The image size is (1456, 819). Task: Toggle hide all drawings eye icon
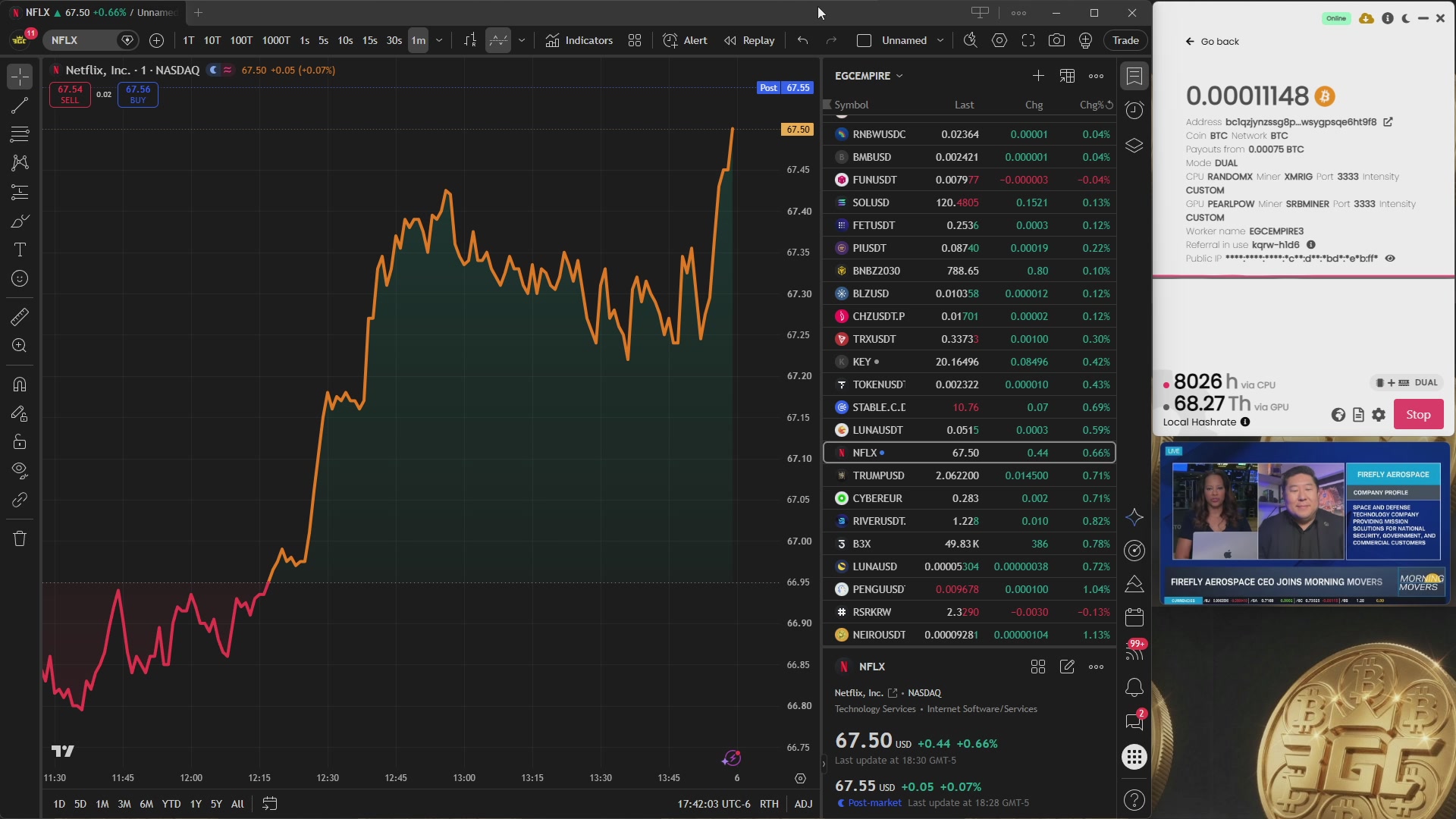pos(20,470)
